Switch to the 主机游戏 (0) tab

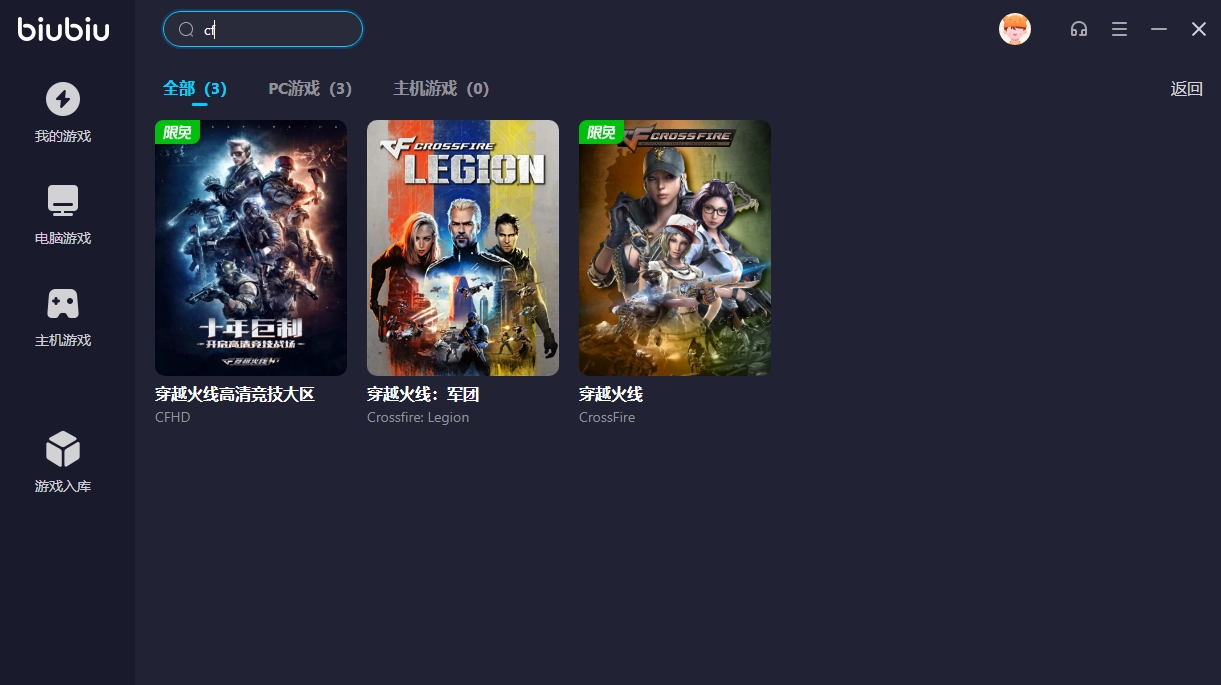click(441, 88)
